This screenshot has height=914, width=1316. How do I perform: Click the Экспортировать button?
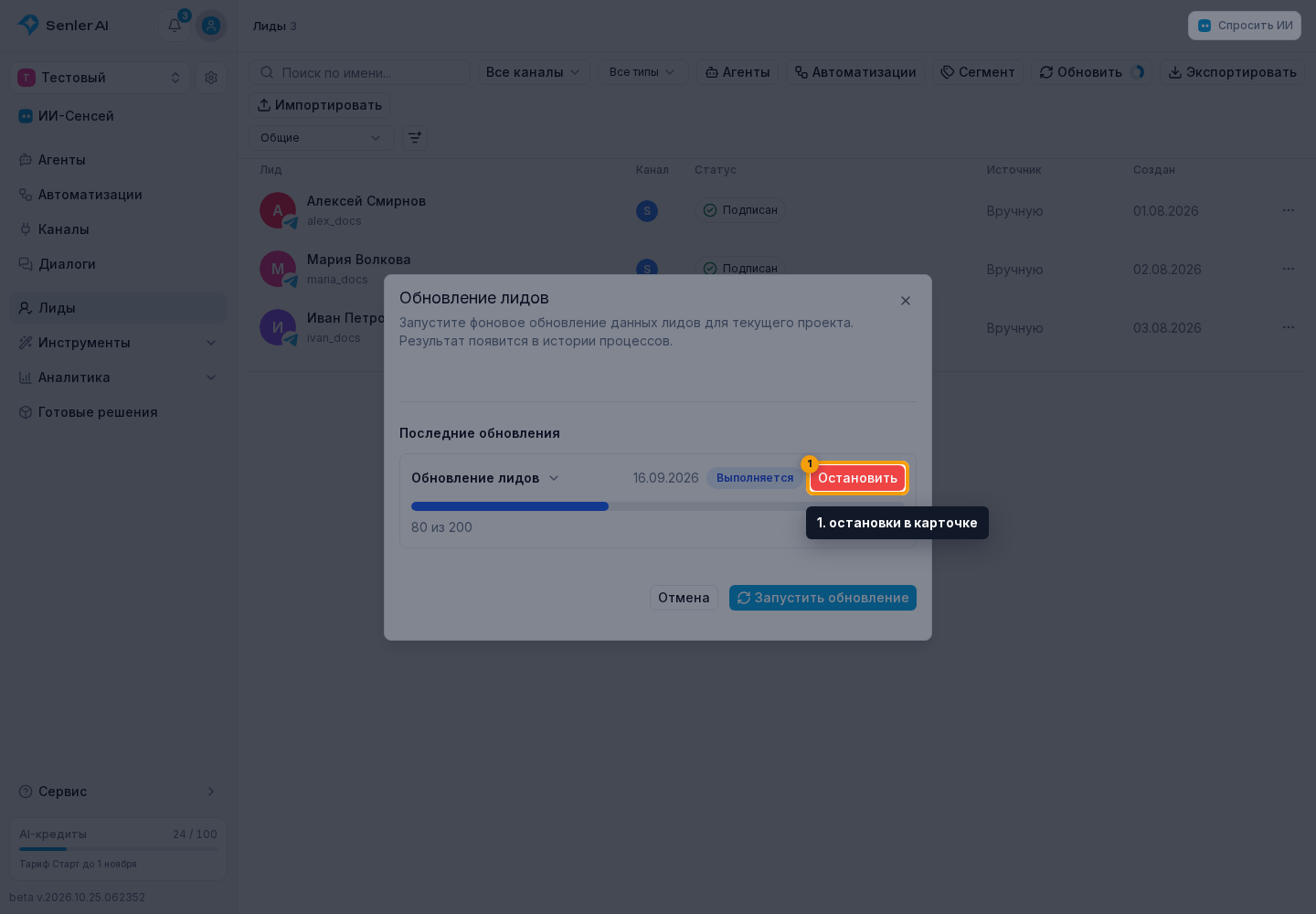[x=1232, y=72]
